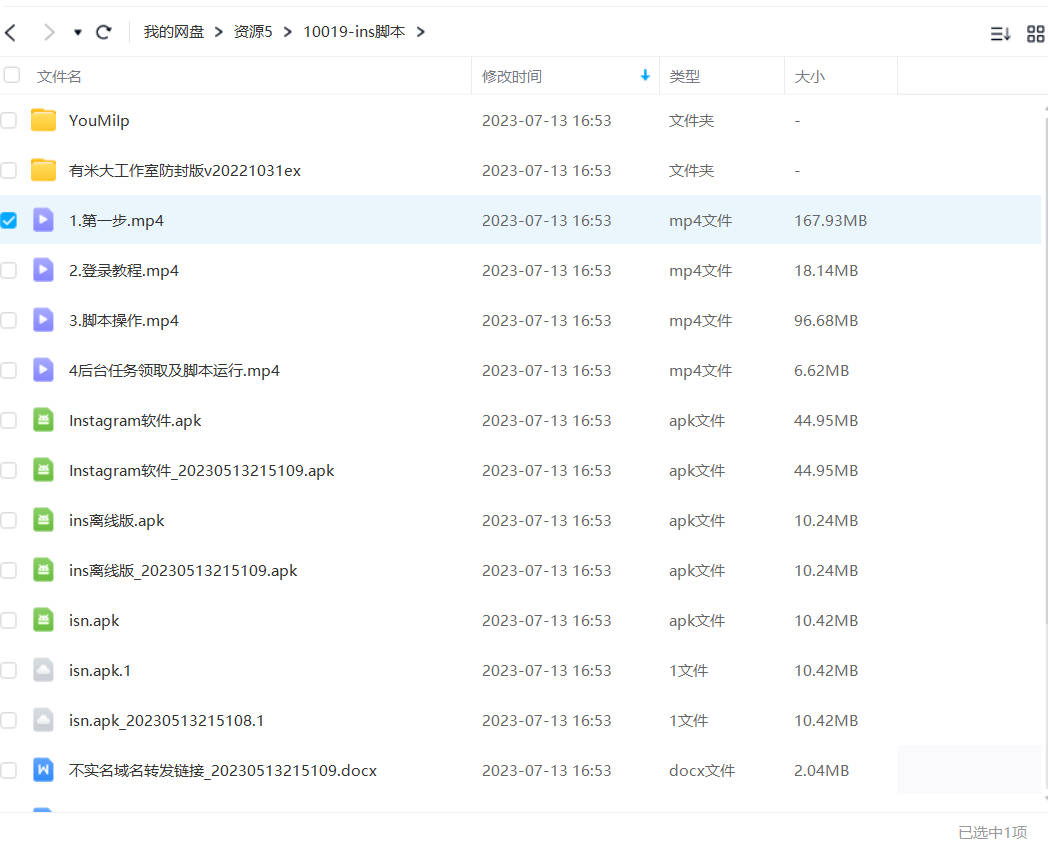Expand chevron after 资源5 breadcrumb
This screenshot has width=1048, height=850.
(x=287, y=32)
